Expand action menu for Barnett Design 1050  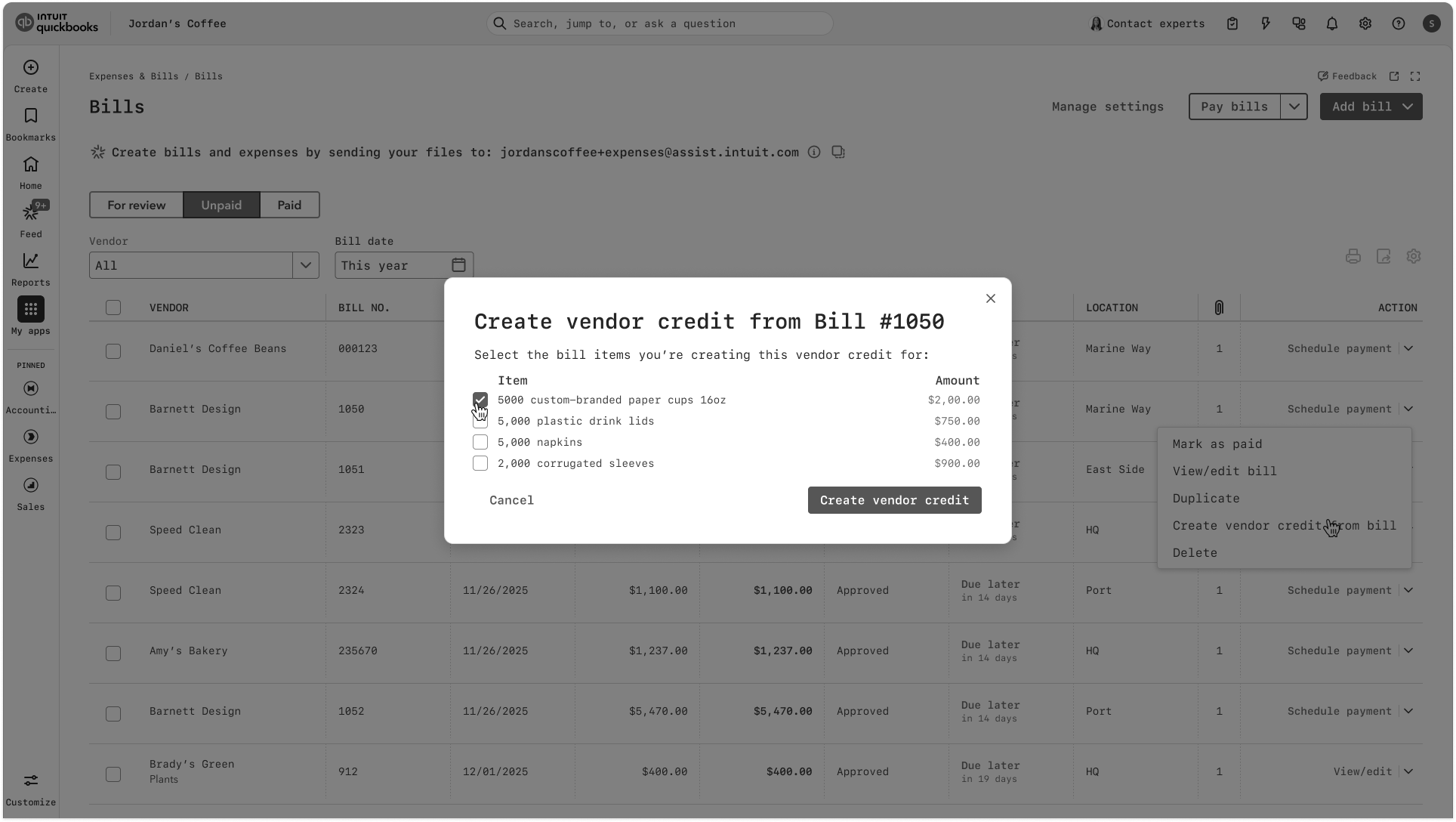pyautogui.click(x=1408, y=409)
